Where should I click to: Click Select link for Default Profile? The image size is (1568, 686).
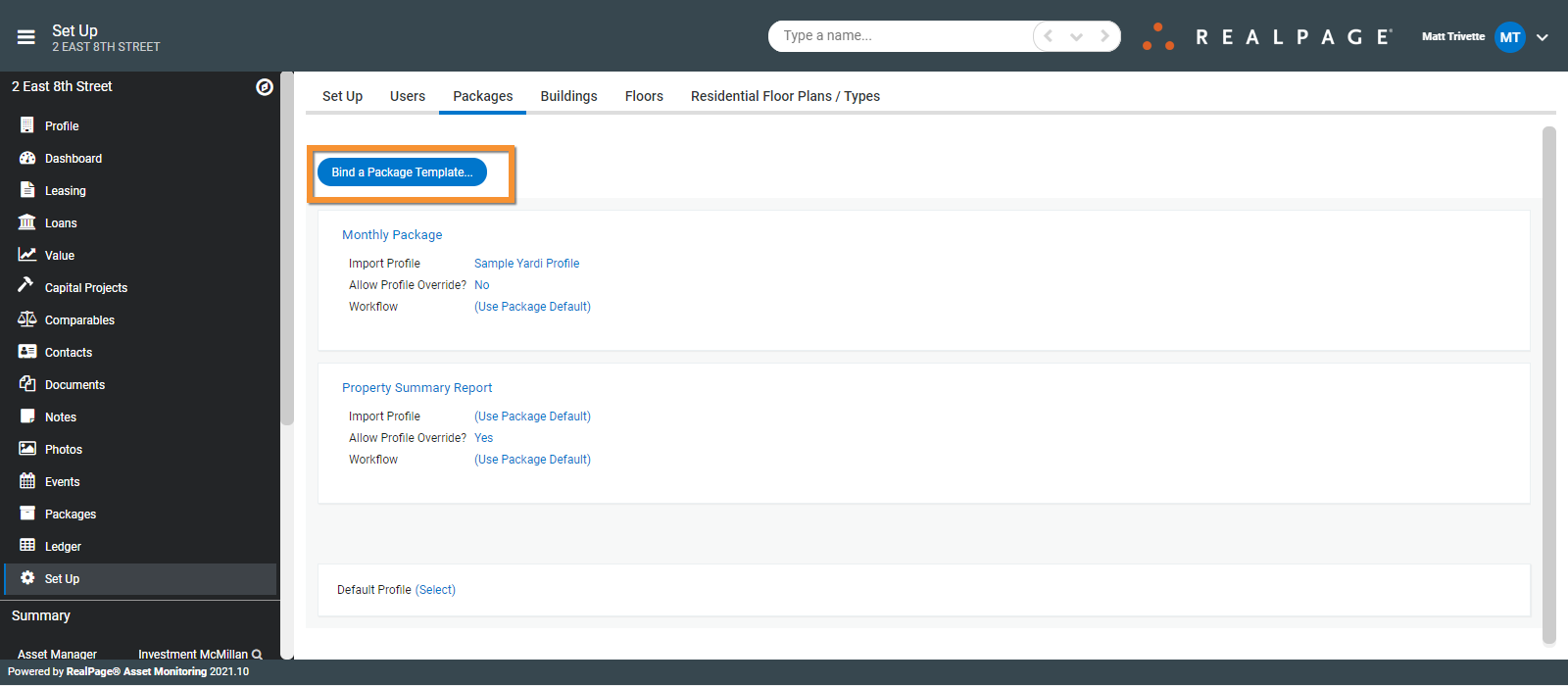(x=435, y=589)
